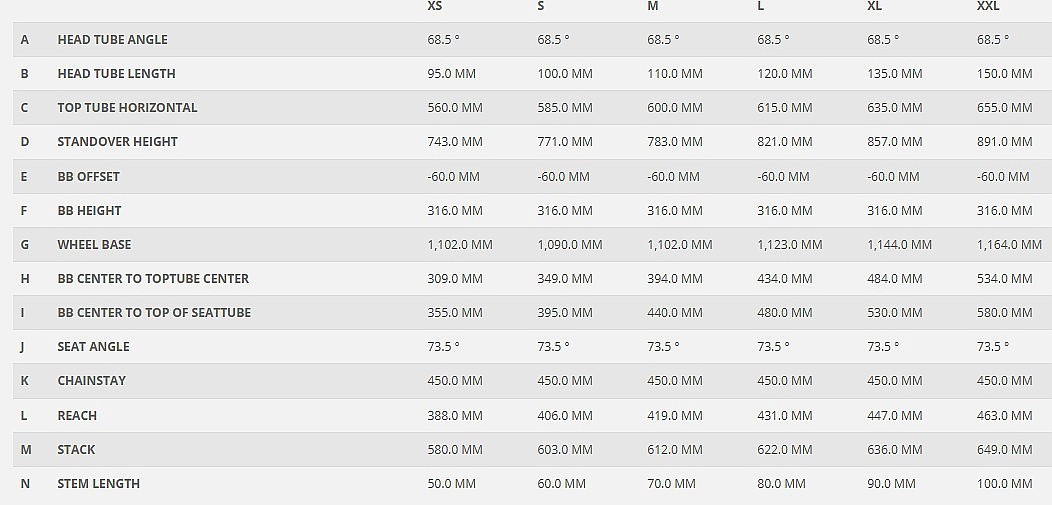Select the 419.0 MM reach value

tap(675, 416)
